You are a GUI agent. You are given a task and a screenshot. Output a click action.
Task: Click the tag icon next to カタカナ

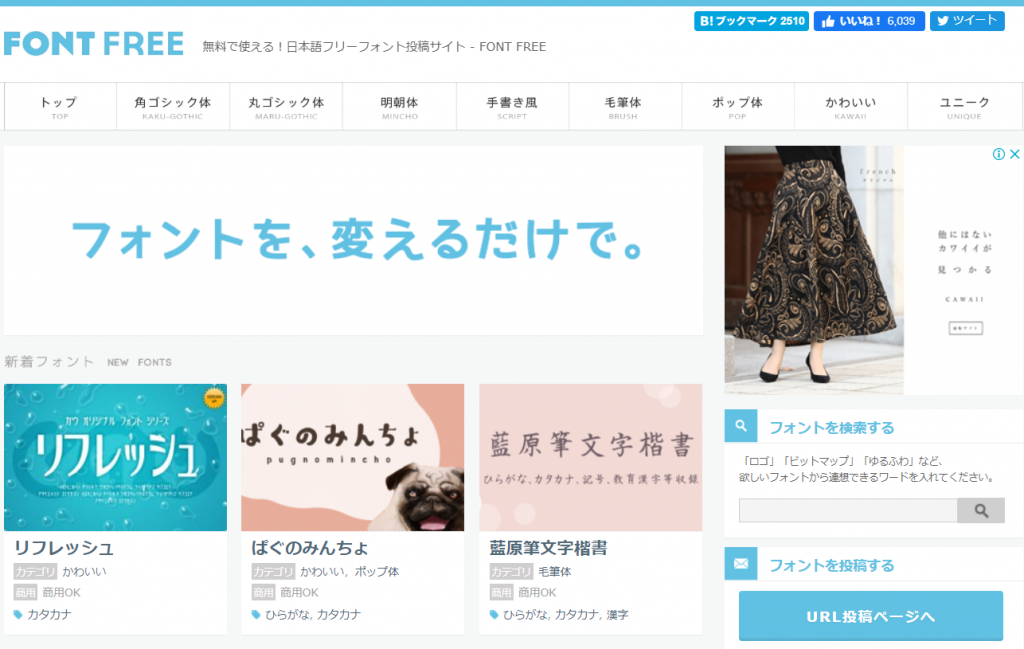(x=18, y=614)
